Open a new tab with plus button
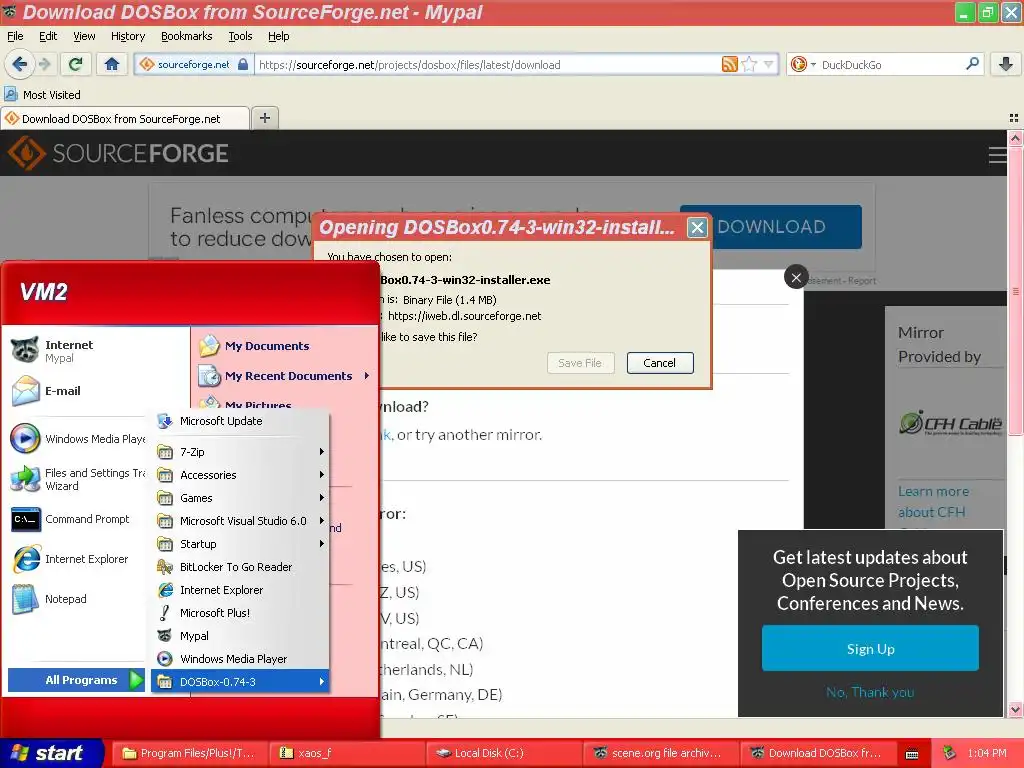Viewport: 1024px width, 768px height. pos(264,118)
